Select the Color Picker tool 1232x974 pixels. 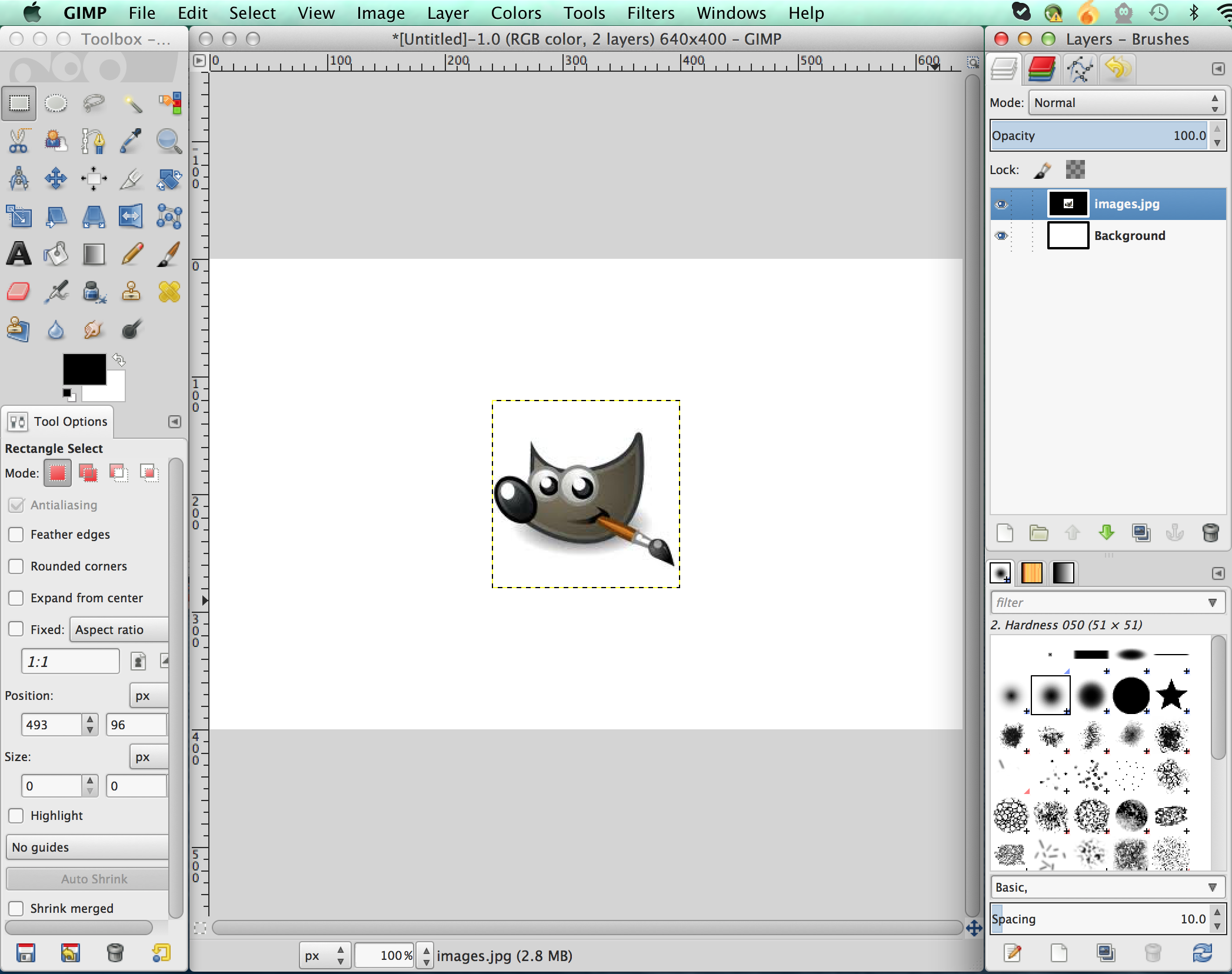click(x=129, y=140)
